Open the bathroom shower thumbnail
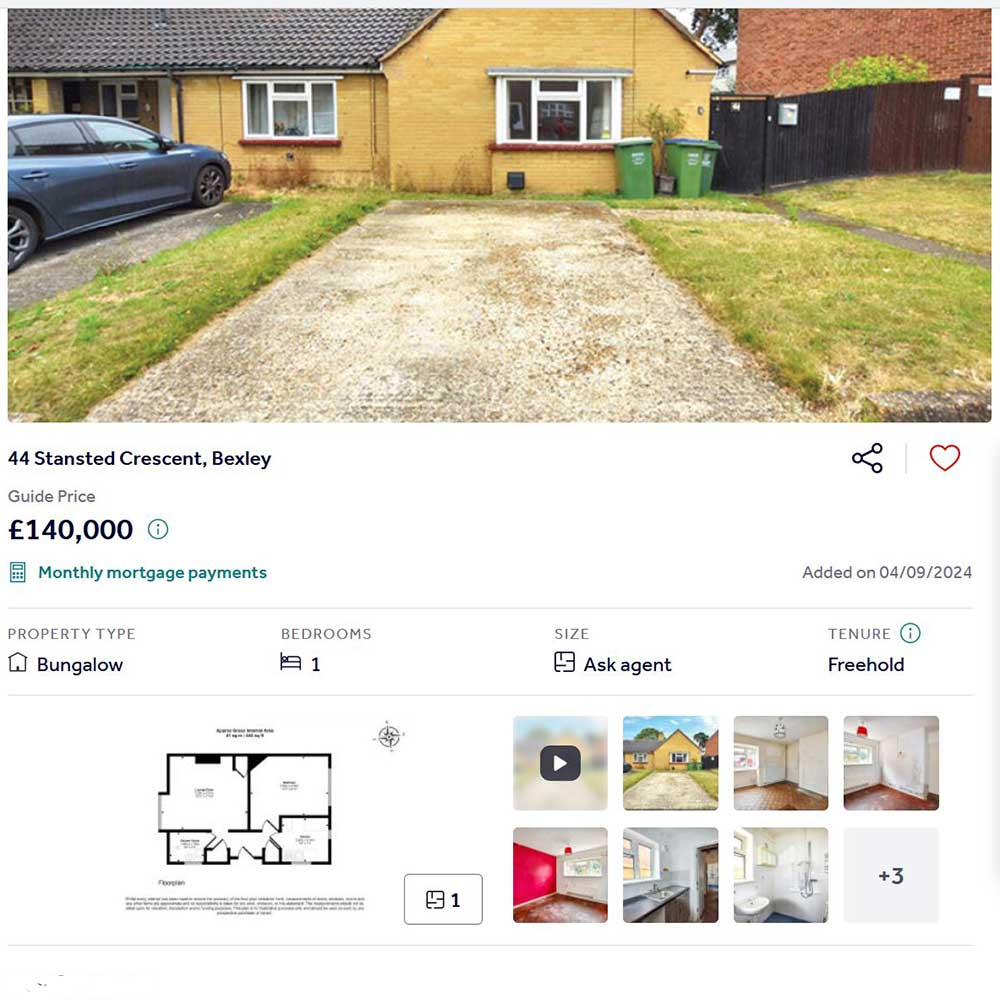Image resolution: width=1000 pixels, height=1000 pixels. click(x=781, y=875)
